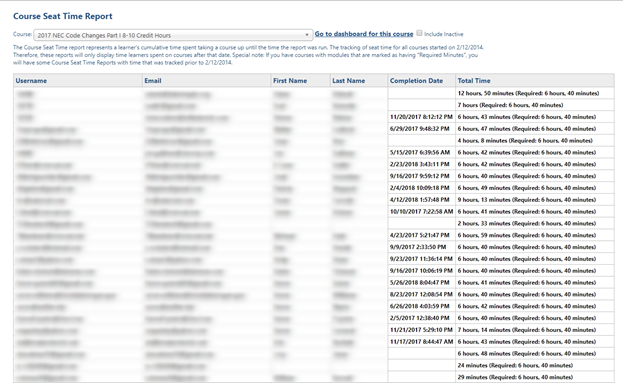Select the 6 hours, 59 minutes total time cell
The width and height of the screenshot is (623, 383).
pyautogui.click(x=534, y=235)
